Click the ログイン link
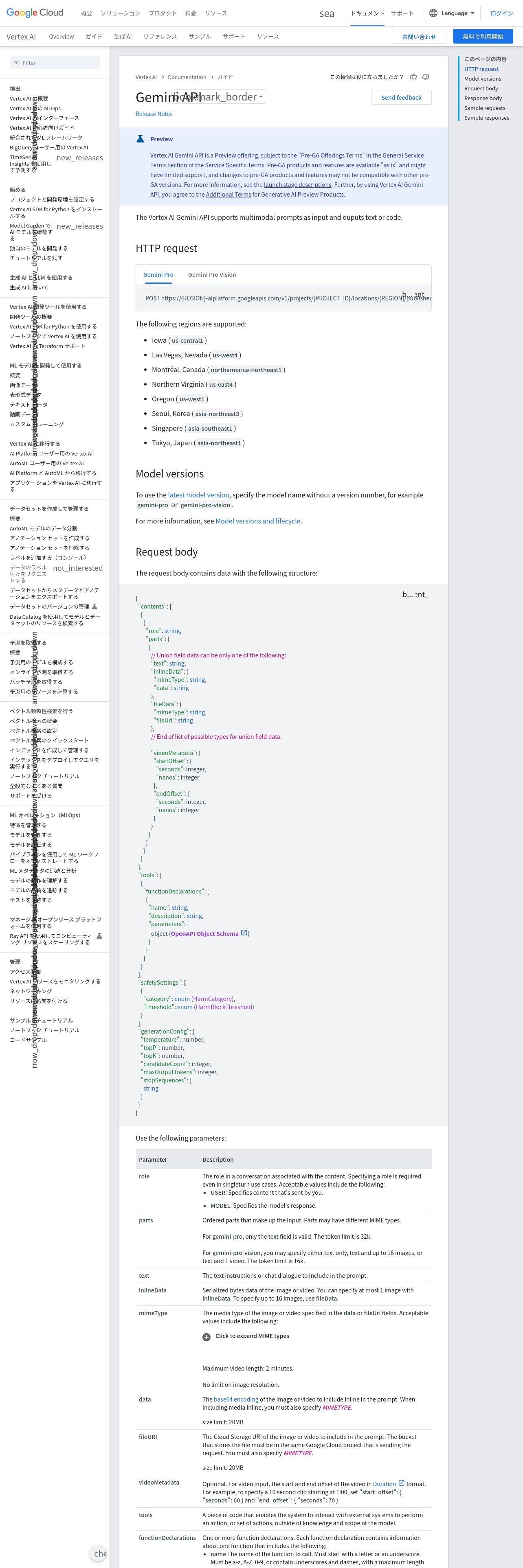The height and width of the screenshot is (1568, 523). (x=502, y=13)
